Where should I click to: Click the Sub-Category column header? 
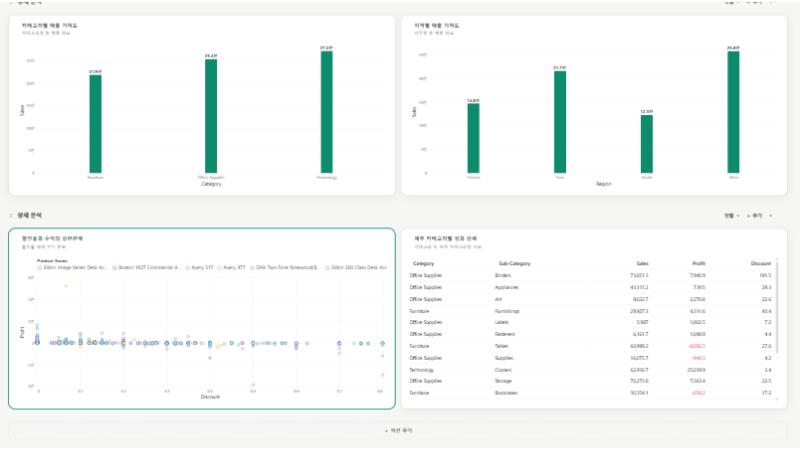click(514, 263)
